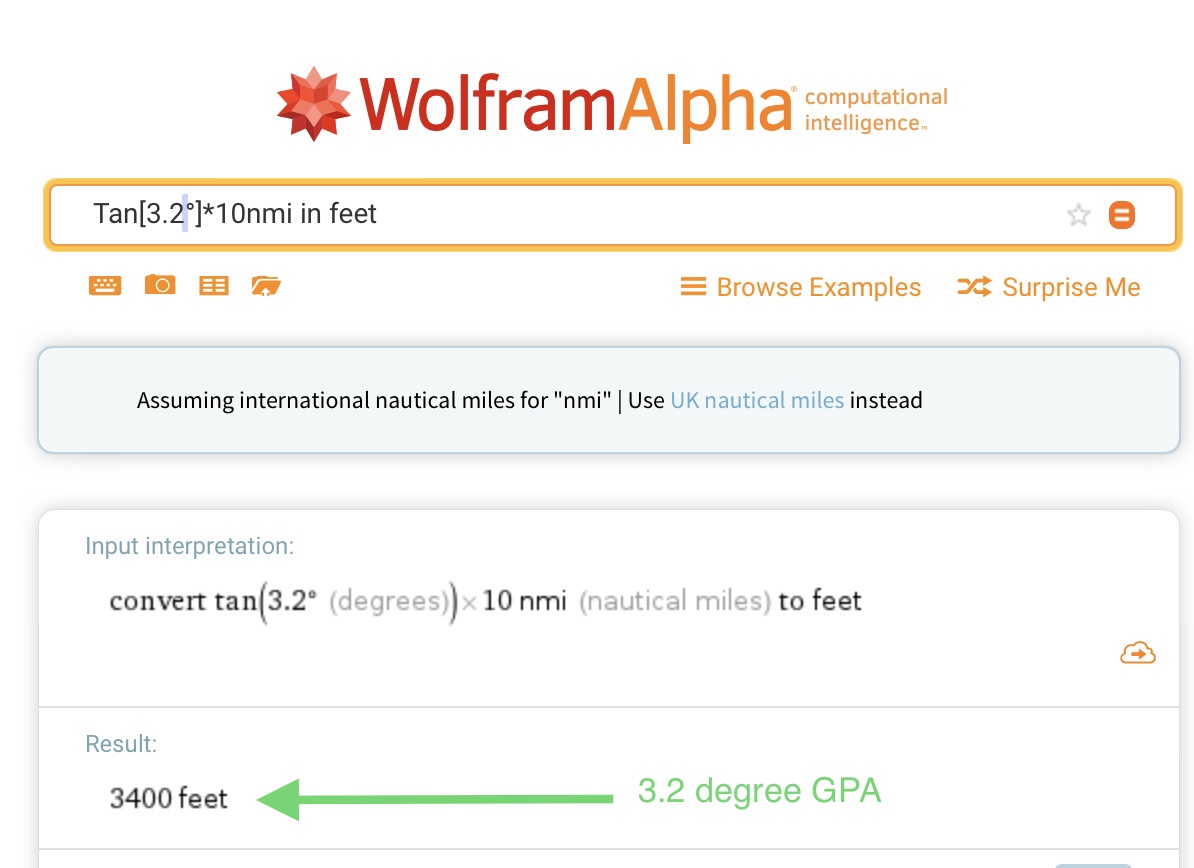Click the cloud download icon
This screenshot has height=868, width=1194.
(x=1138, y=653)
